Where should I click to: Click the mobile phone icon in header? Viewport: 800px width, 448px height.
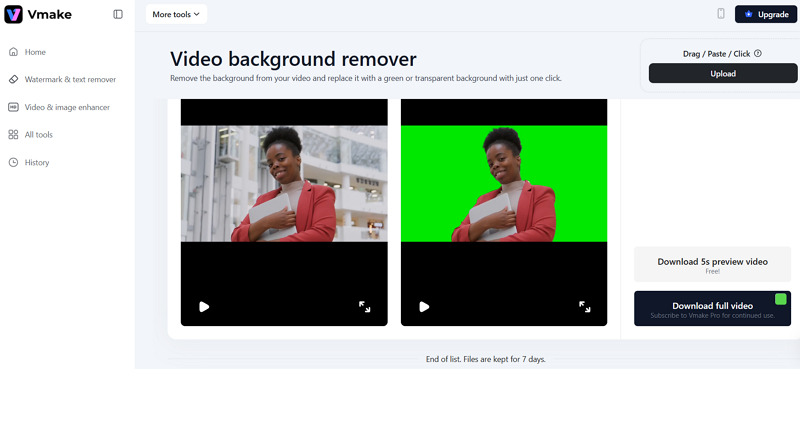(x=720, y=14)
